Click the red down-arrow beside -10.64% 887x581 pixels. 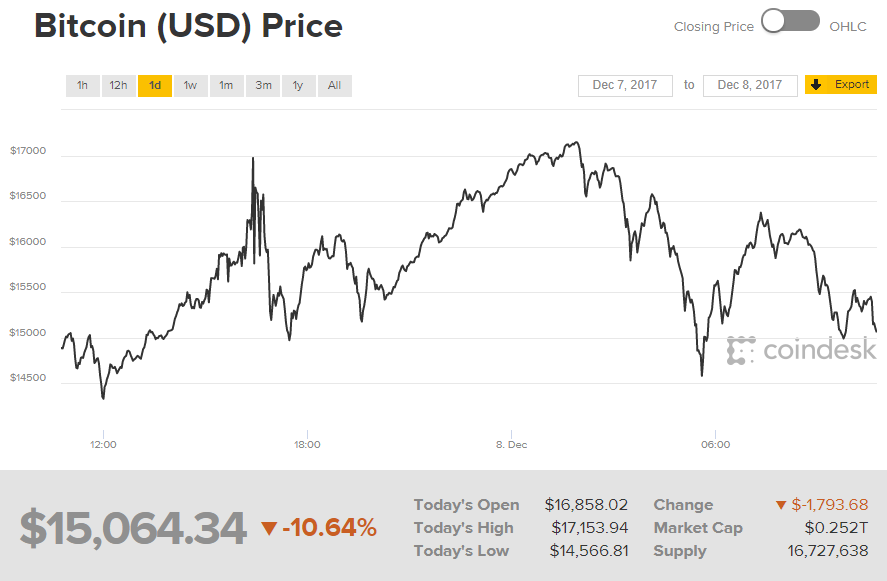coord(268,528)
